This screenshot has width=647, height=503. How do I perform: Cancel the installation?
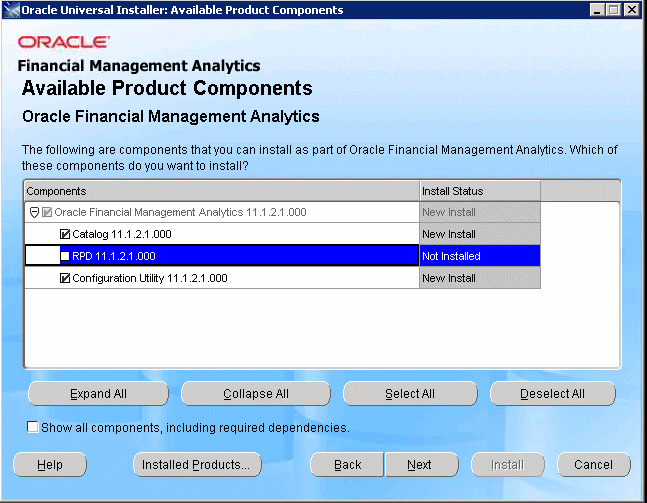pos(594,465)
